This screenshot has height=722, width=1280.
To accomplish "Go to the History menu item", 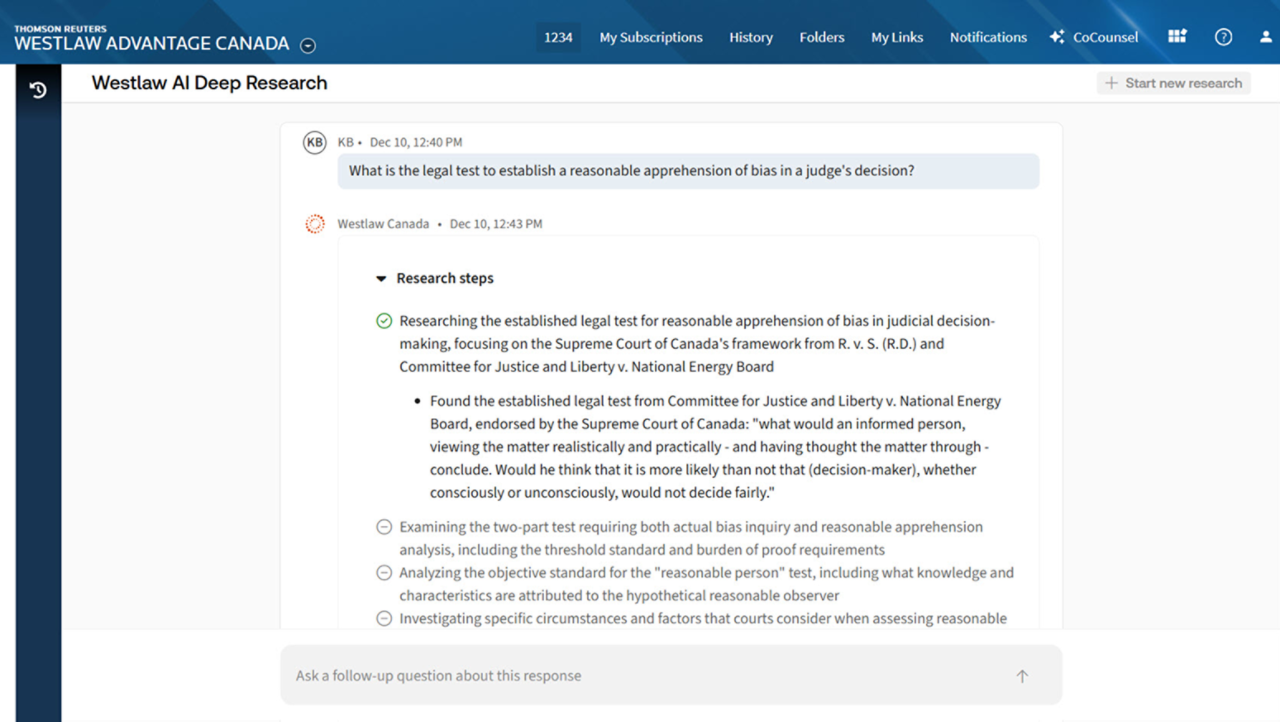I will [751, 37].
